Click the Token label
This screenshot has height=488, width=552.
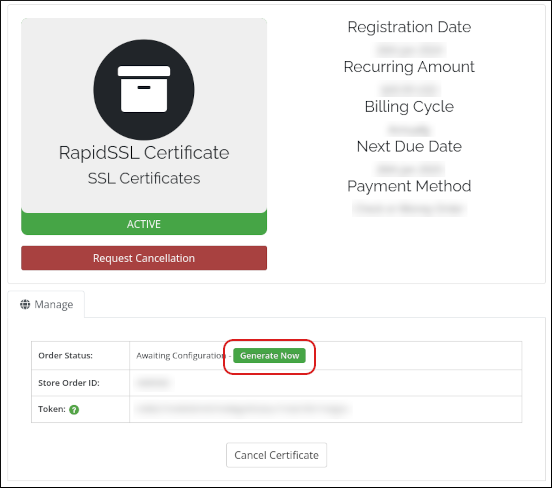coord(52,409)
